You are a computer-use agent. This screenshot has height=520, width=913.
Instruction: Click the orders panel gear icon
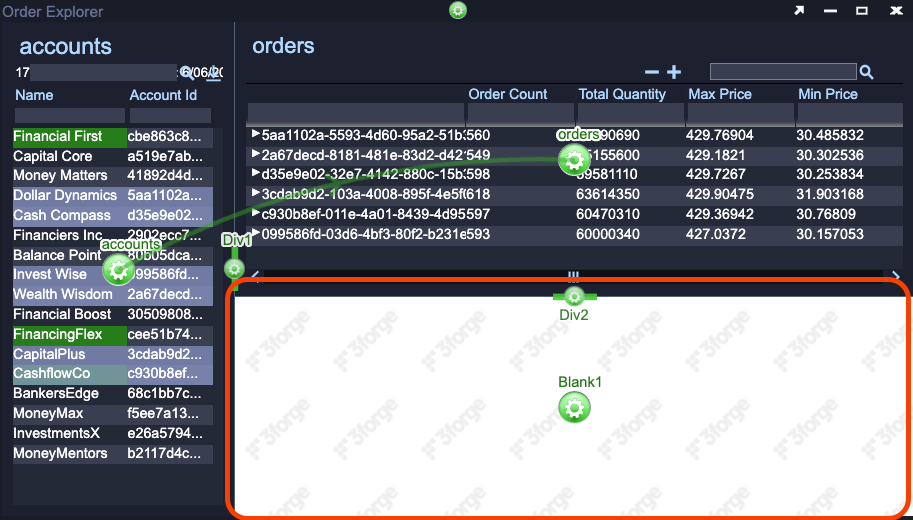pyautogui.click(x=574, y=159)
